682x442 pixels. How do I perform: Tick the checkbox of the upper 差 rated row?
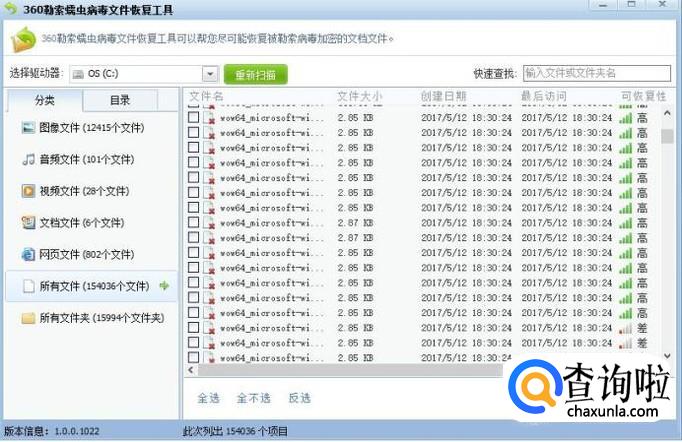[x=194, y=328]
